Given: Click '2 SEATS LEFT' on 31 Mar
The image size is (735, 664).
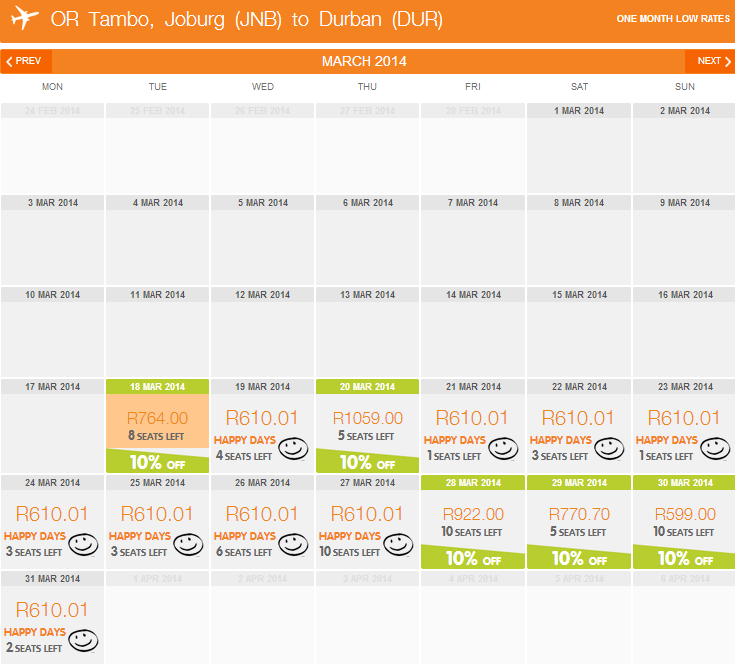Looking at the screenshot, I should 34,648.
